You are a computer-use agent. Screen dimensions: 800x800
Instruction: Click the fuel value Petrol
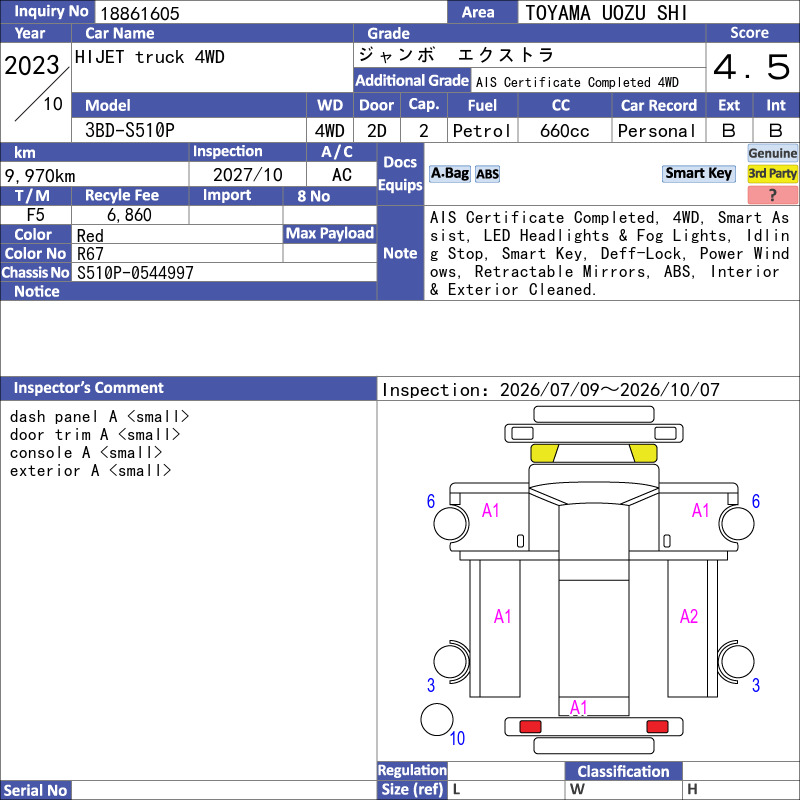482,131
